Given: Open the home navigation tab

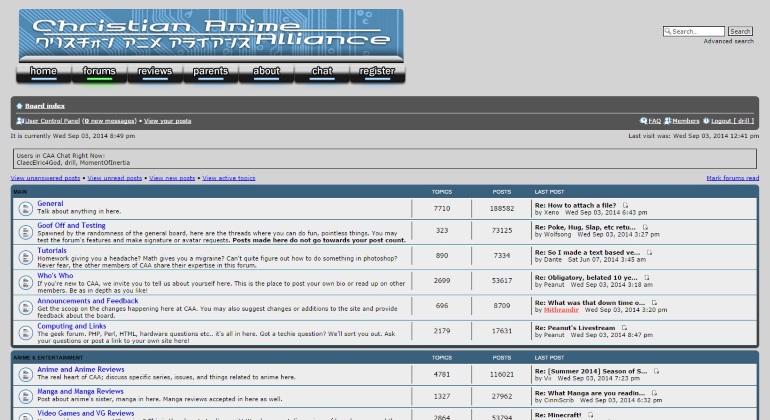Looking at the screenshot, I should [43, 72].
